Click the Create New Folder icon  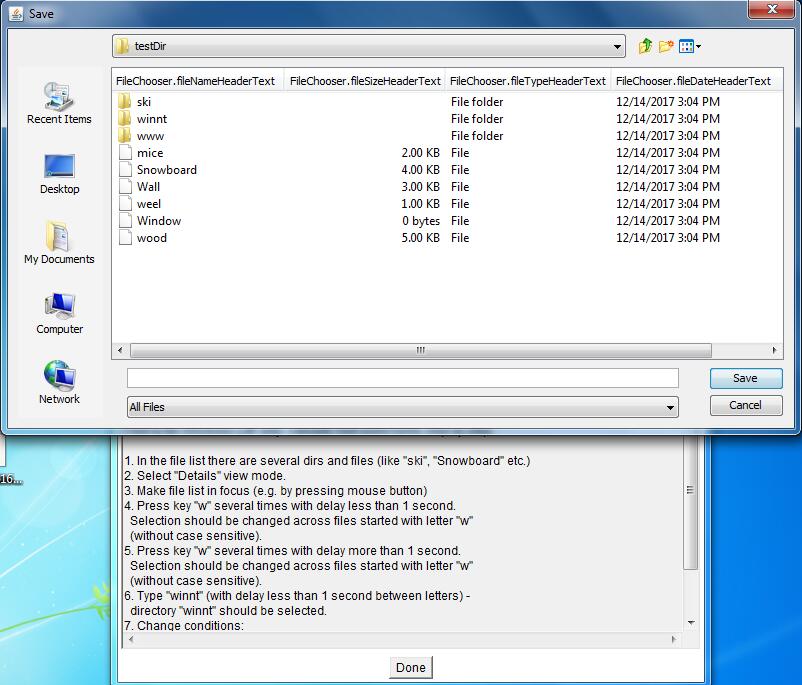pos(666,46)
